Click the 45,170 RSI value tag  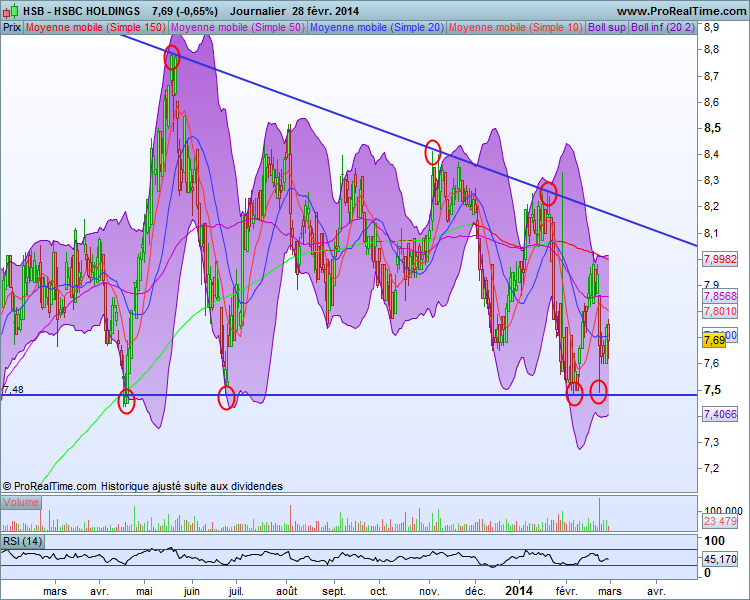(720, 558)
